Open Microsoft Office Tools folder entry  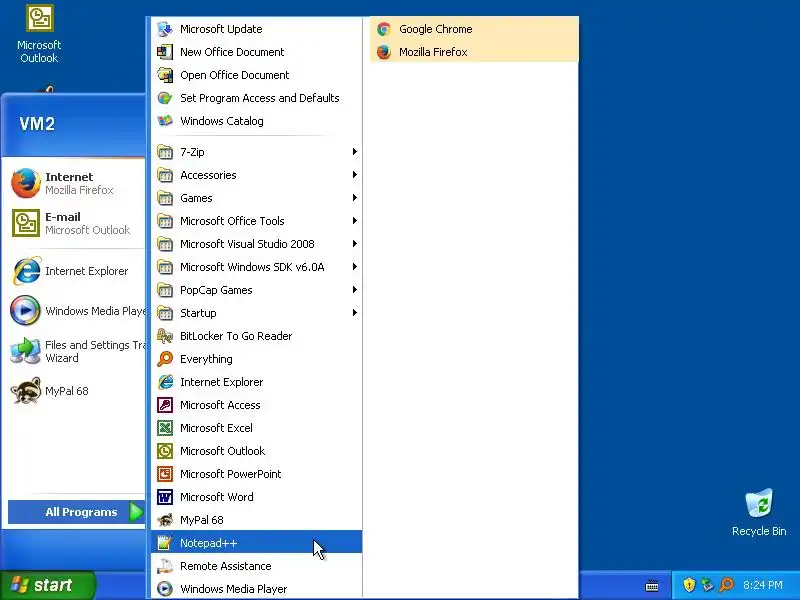click(x=257, y=221)
